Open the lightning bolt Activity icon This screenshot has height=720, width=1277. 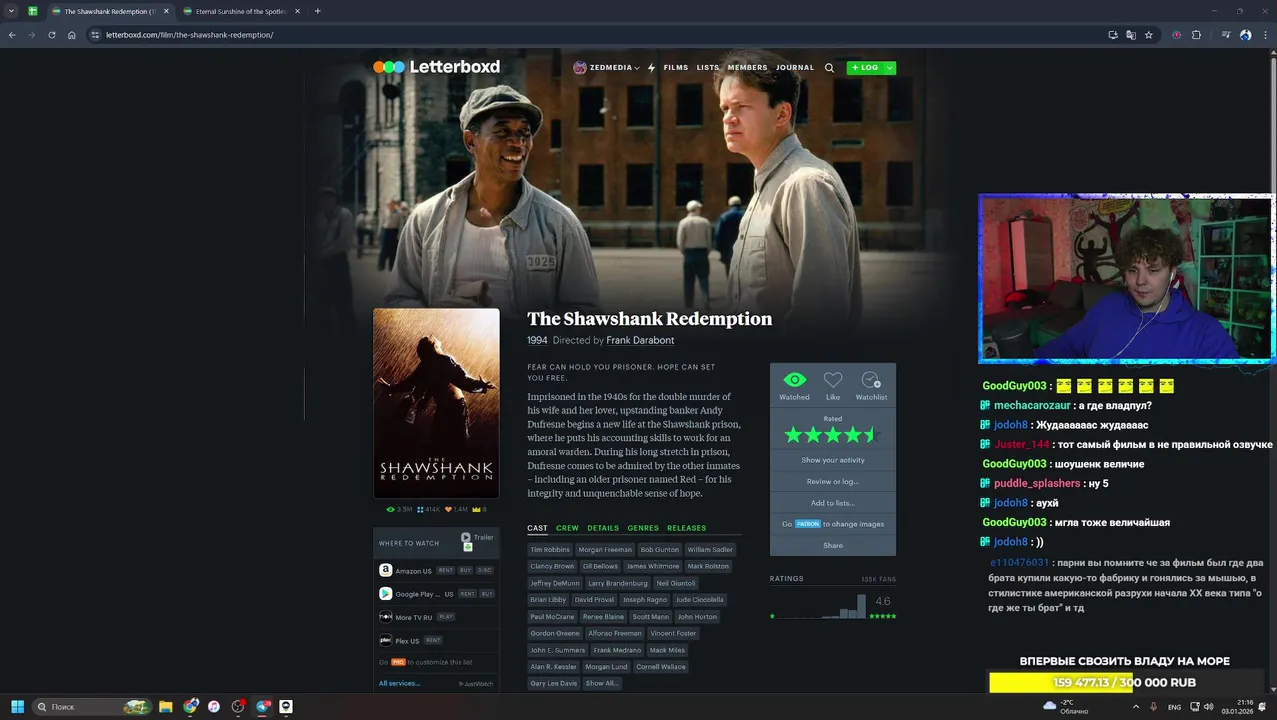click(651, 68)
